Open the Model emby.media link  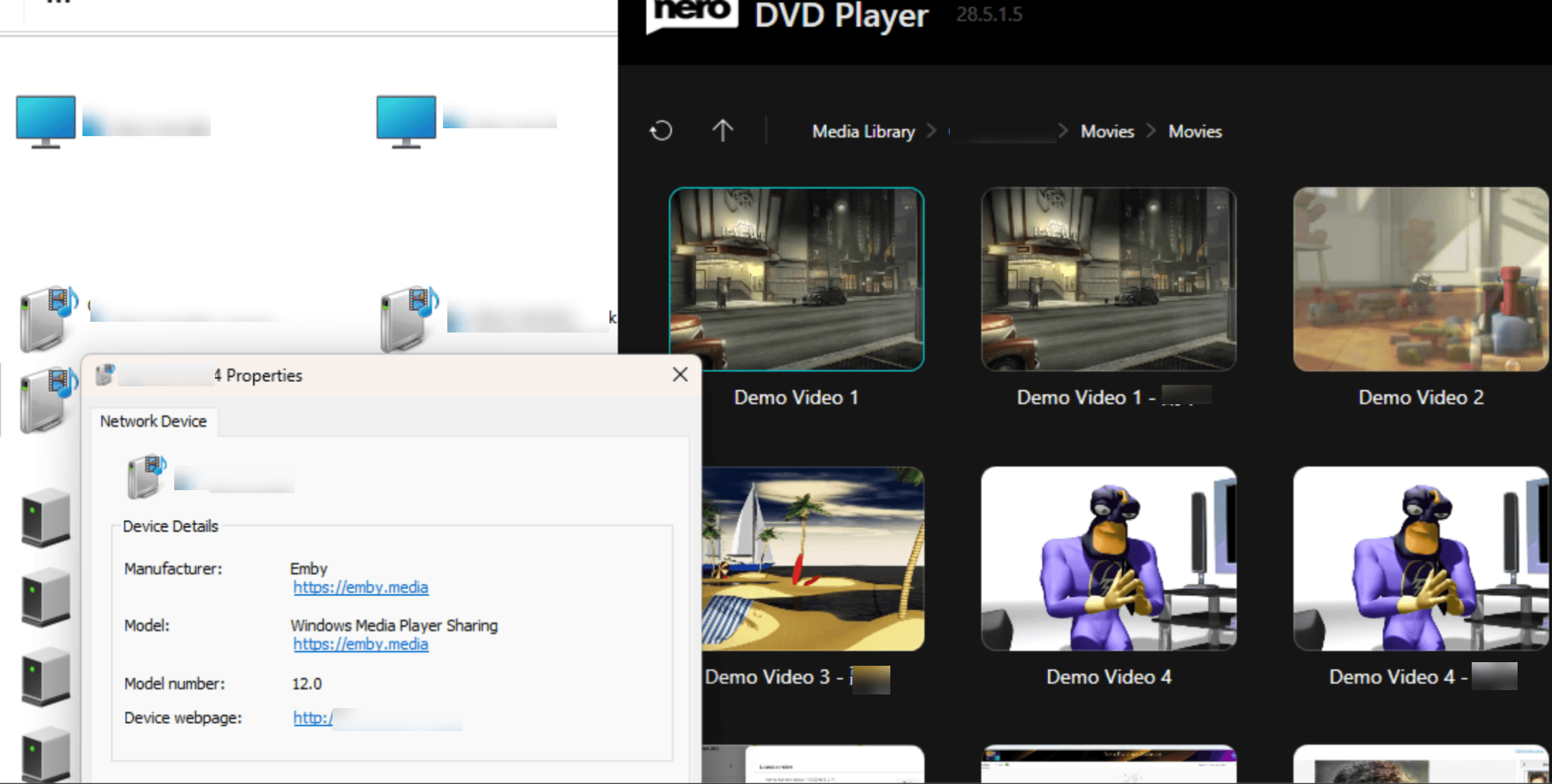pos(361,644)
